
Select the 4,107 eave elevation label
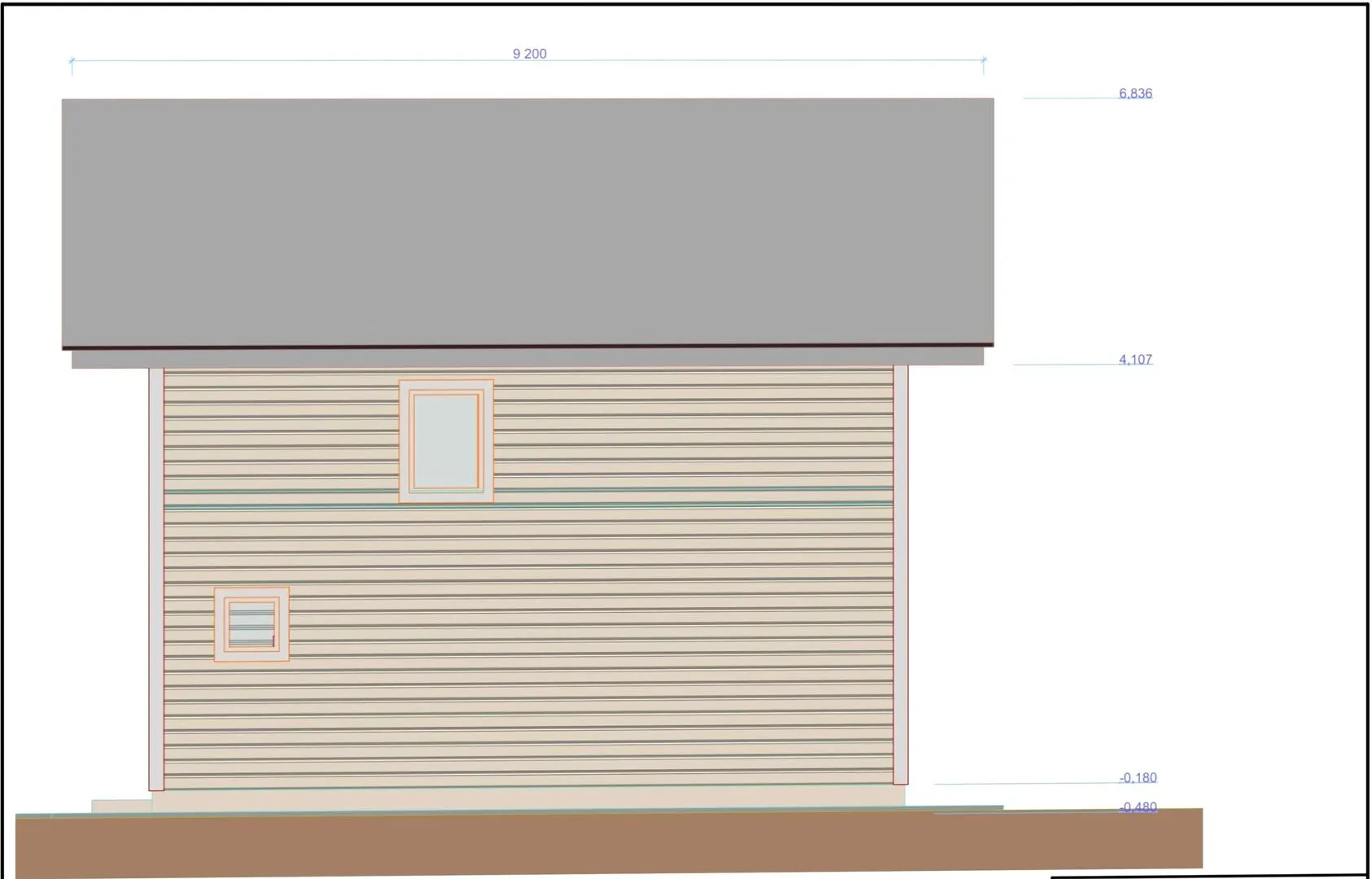click(x=1135, y=359)
